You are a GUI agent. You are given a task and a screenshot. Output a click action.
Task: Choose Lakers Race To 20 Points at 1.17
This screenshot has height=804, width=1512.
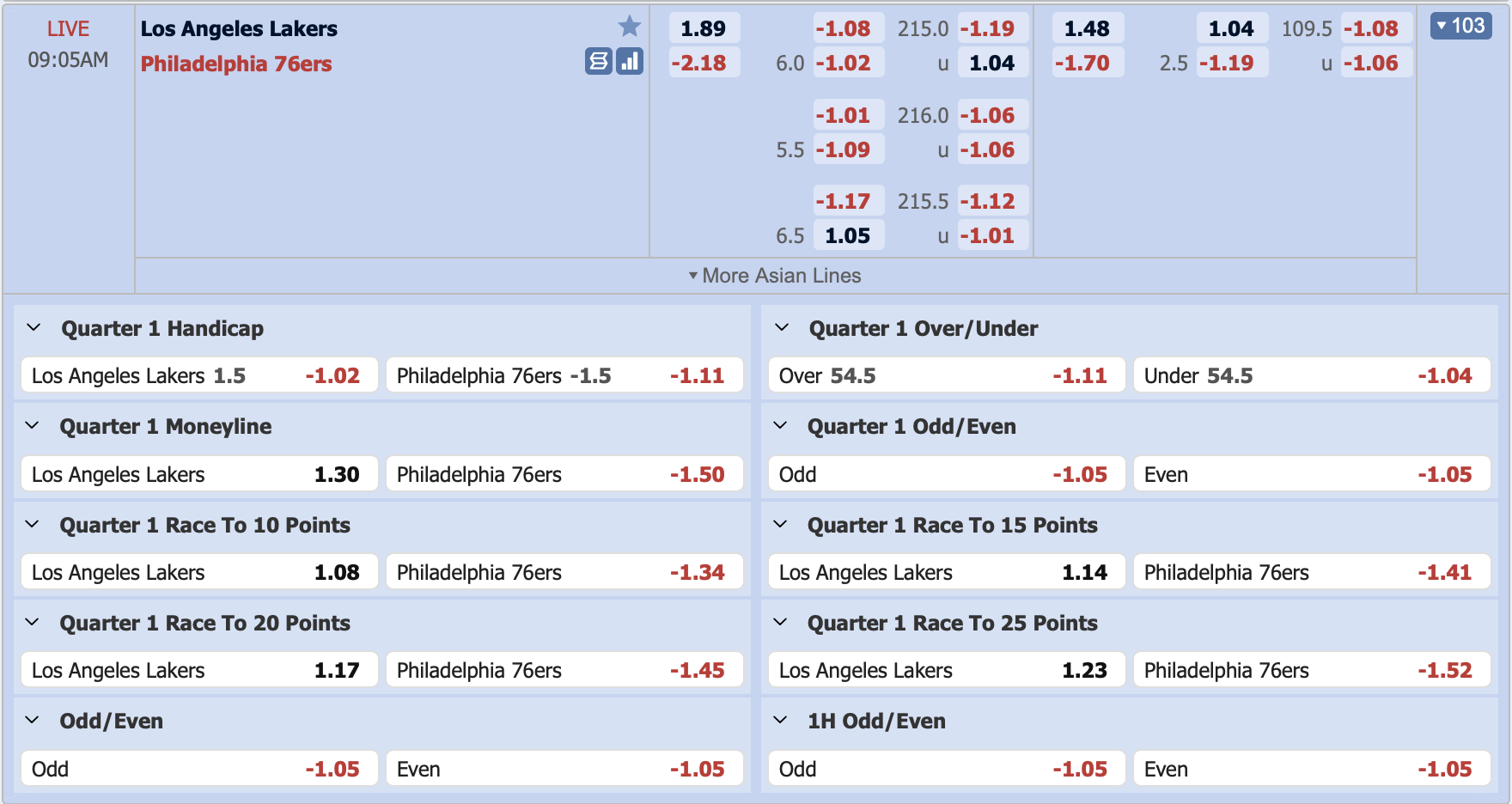pos(199,670)
